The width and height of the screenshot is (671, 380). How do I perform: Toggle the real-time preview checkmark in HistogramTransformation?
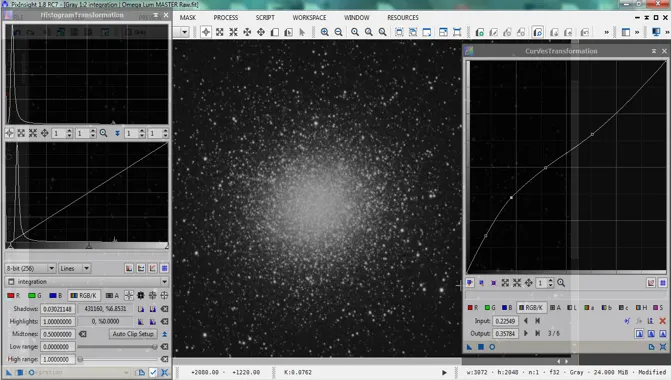coord(153,372)
